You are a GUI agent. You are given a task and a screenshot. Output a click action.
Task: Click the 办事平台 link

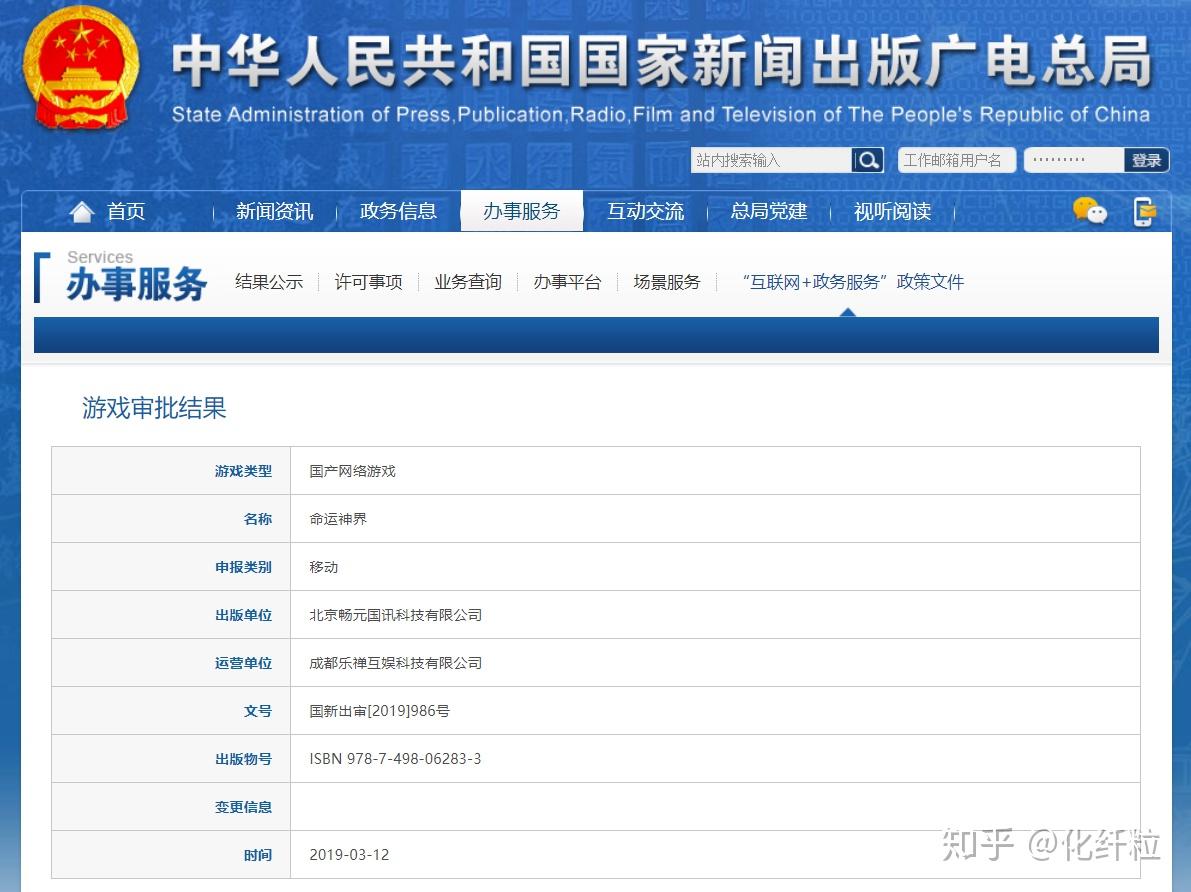[567, 282]
